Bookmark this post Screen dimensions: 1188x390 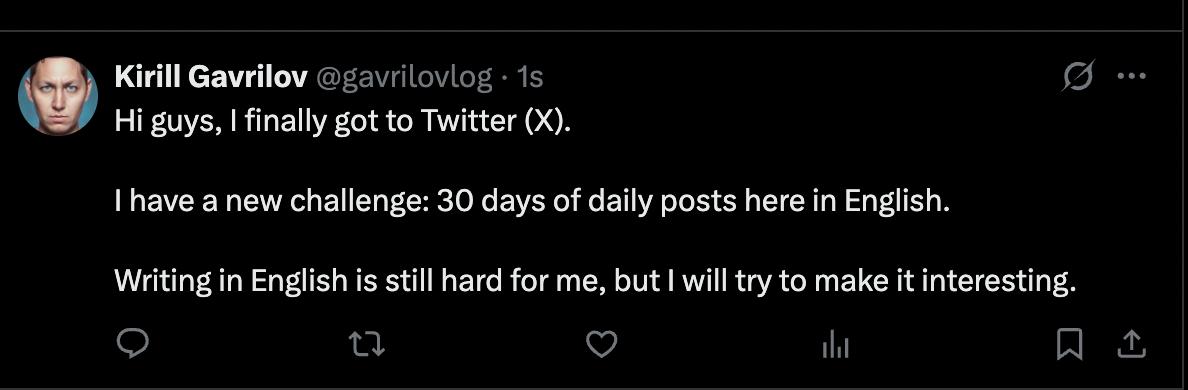tap(1068, 346)
